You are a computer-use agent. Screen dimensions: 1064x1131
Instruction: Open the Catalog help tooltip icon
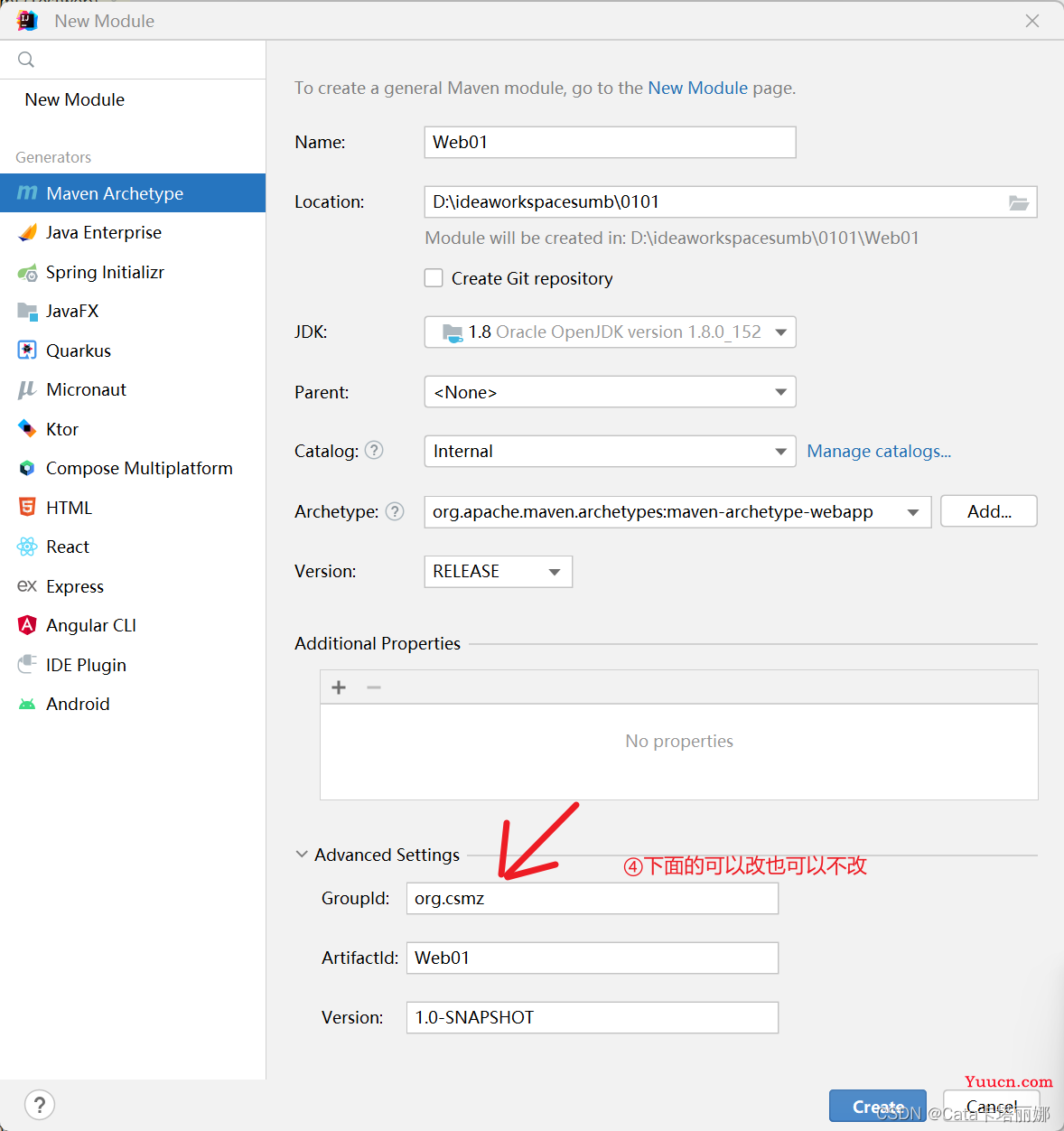[374, 450]
